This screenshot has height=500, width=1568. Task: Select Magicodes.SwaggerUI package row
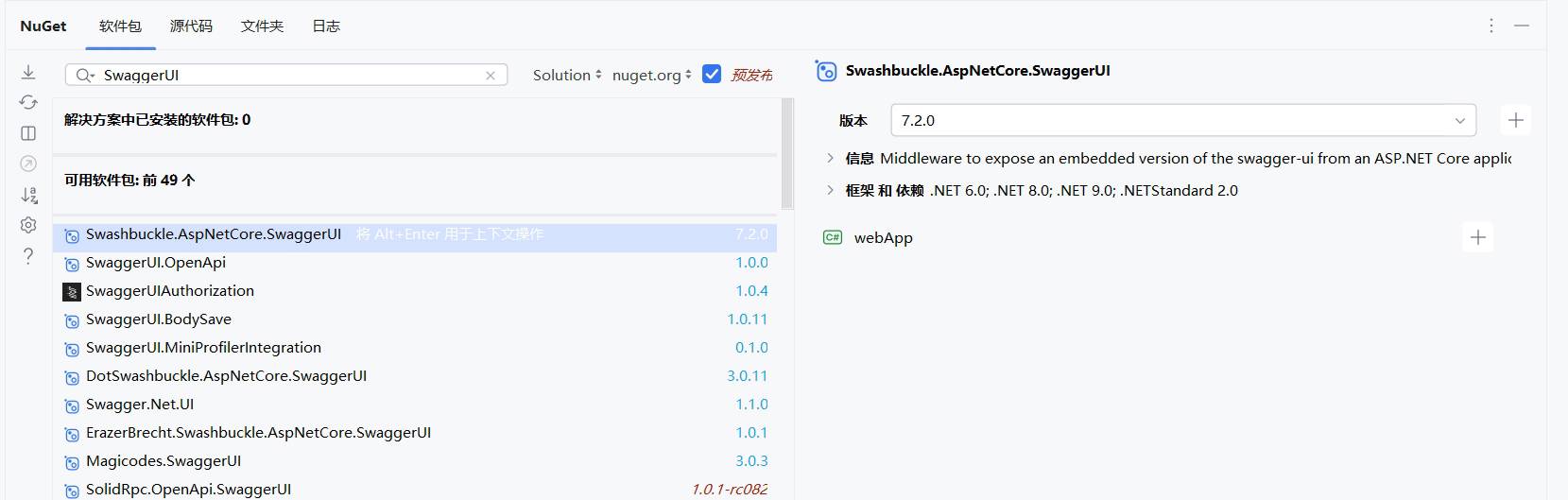click(415, 461)
